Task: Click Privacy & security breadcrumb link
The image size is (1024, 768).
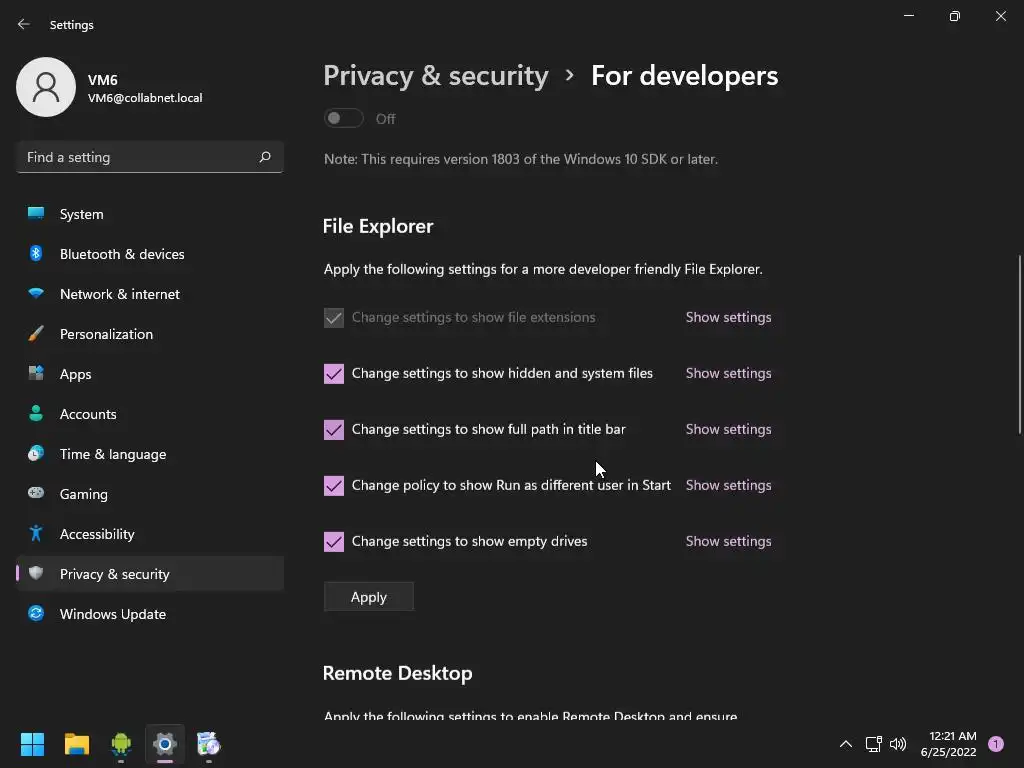Action: tap(436, 76)
